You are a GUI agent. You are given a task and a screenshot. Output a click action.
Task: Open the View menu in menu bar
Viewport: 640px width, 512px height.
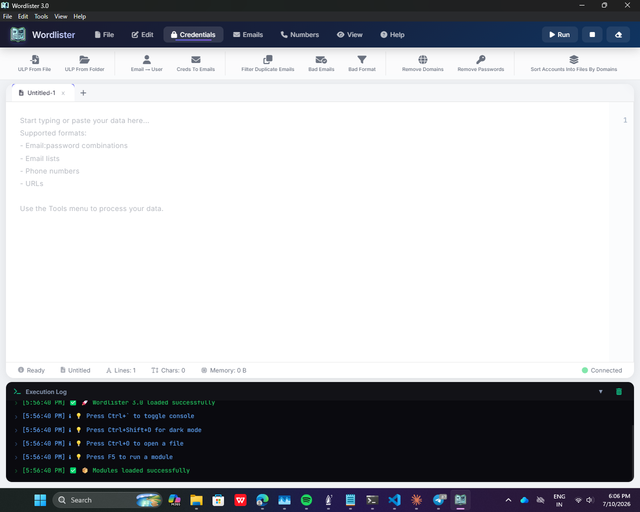coord(61,16)
